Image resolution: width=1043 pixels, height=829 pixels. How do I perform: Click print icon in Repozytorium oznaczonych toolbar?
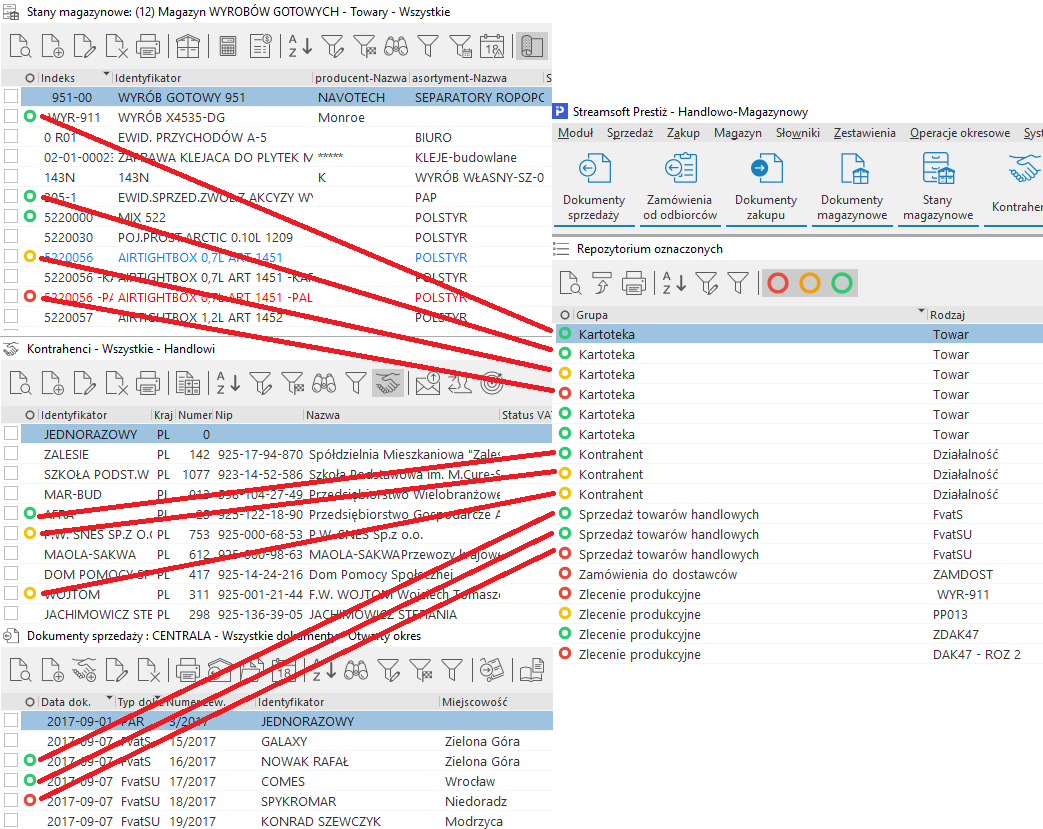(x=633, y=283)
